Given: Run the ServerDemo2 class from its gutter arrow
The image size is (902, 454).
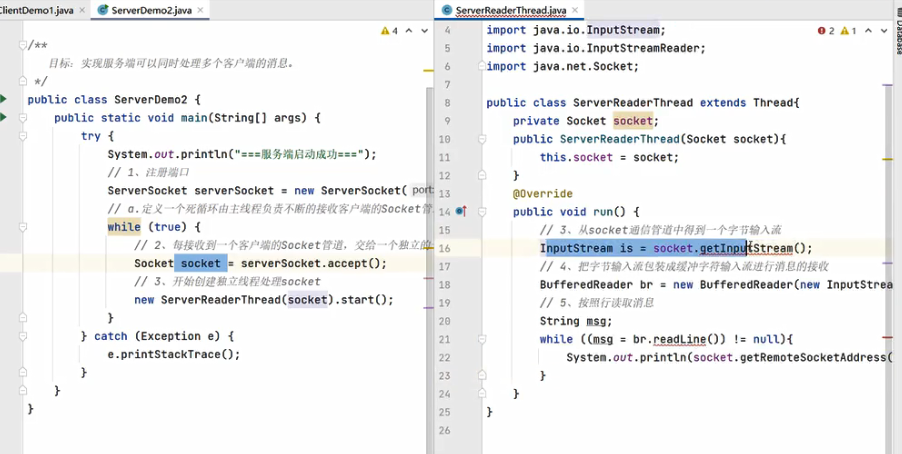Looking at the screenshot, I should [3, 99].
